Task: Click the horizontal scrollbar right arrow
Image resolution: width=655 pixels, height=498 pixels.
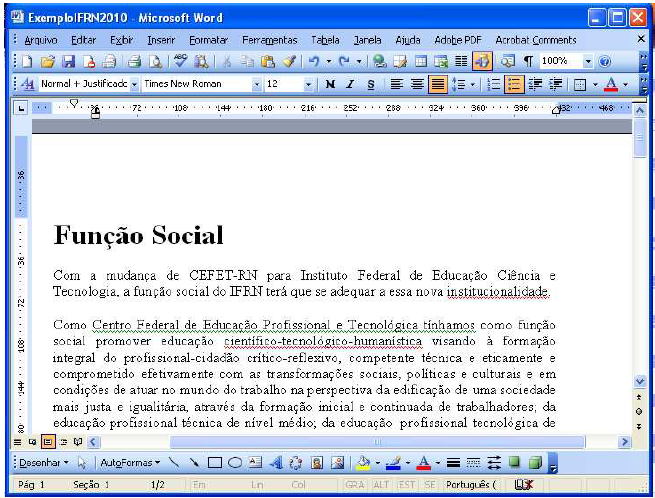Action: click(x=624, y=441)
